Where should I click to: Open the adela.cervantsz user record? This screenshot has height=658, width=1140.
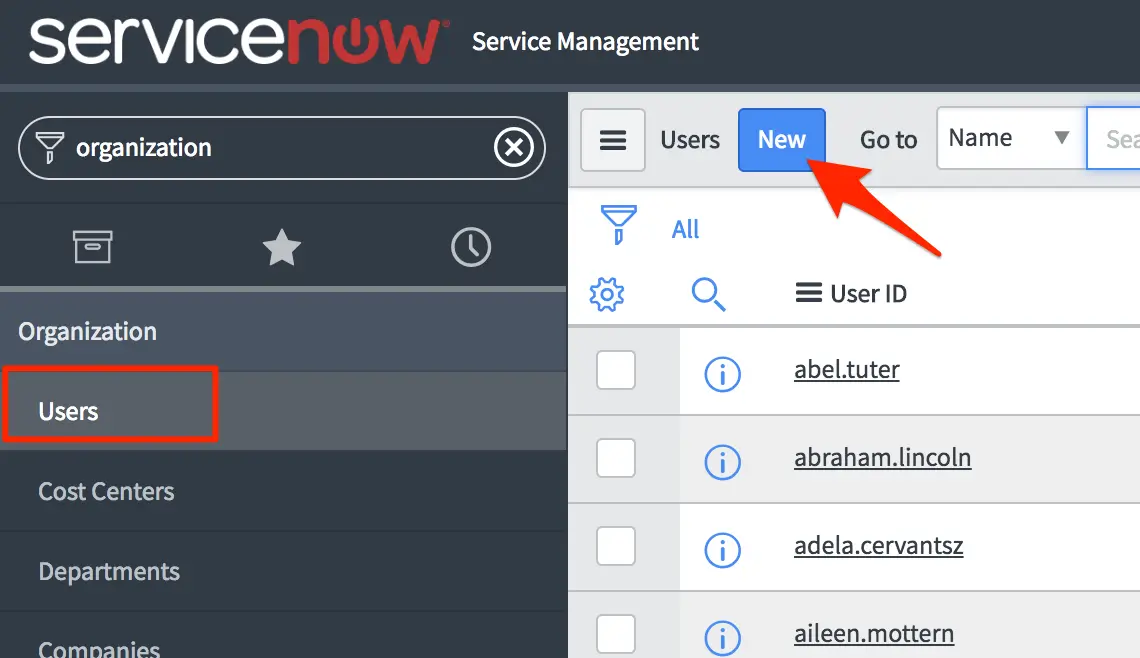[878, 546]
